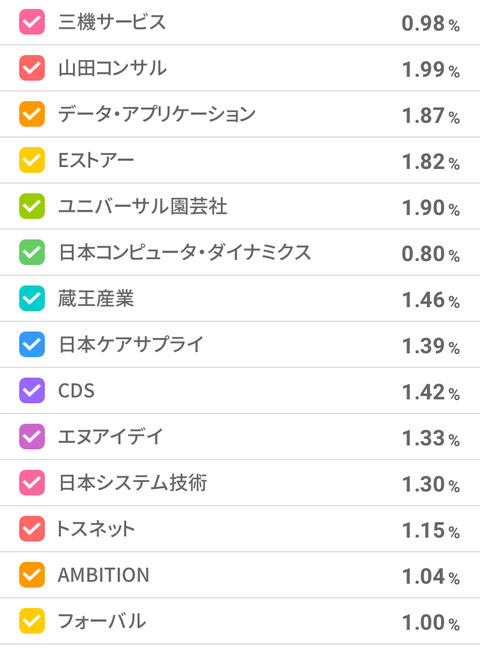Select the CDS row label
480x649 pixels.
click(x=76, y=391)
